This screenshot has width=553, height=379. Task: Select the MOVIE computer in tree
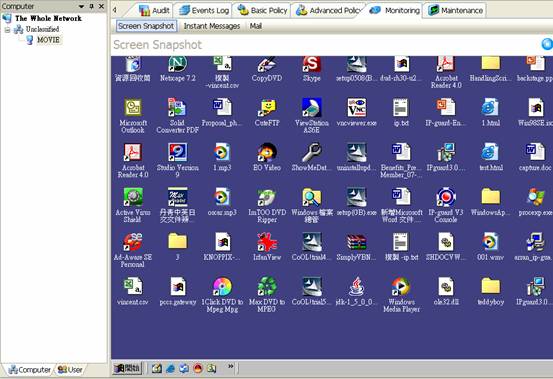click(x=48, y=40)
